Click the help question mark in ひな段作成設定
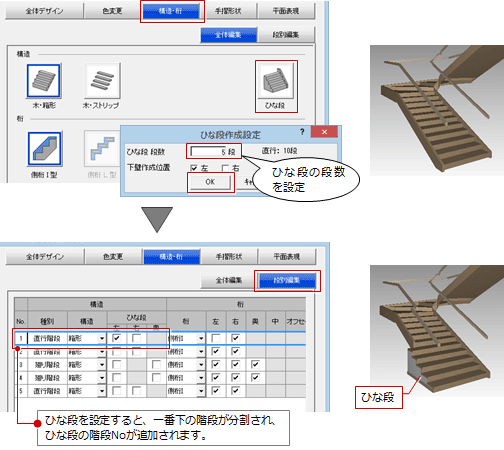 tap(302, 132)
